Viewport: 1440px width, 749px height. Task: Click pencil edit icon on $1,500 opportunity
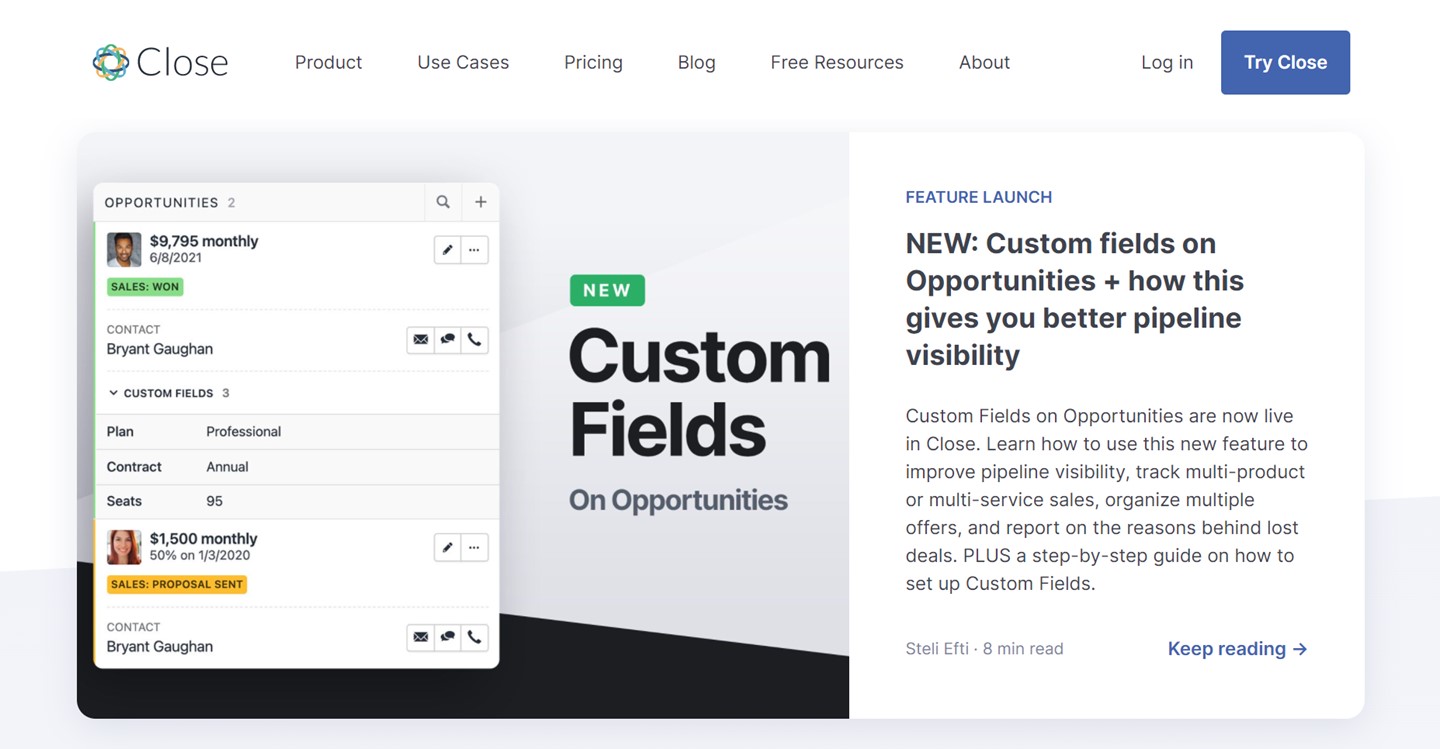447,548
